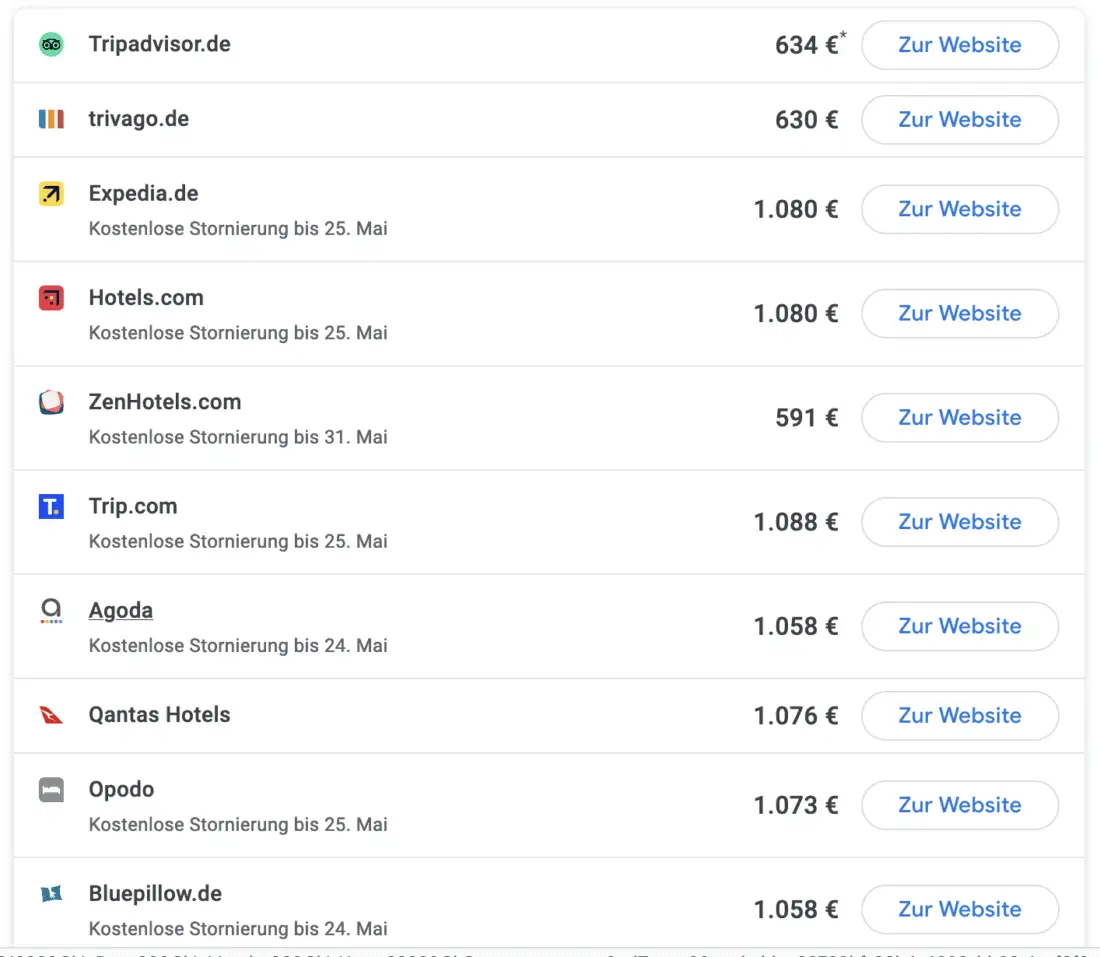The height and width of the screenshot is (957, 1100).
Task: Click the trivago colored bars logo
Action: 51,119
